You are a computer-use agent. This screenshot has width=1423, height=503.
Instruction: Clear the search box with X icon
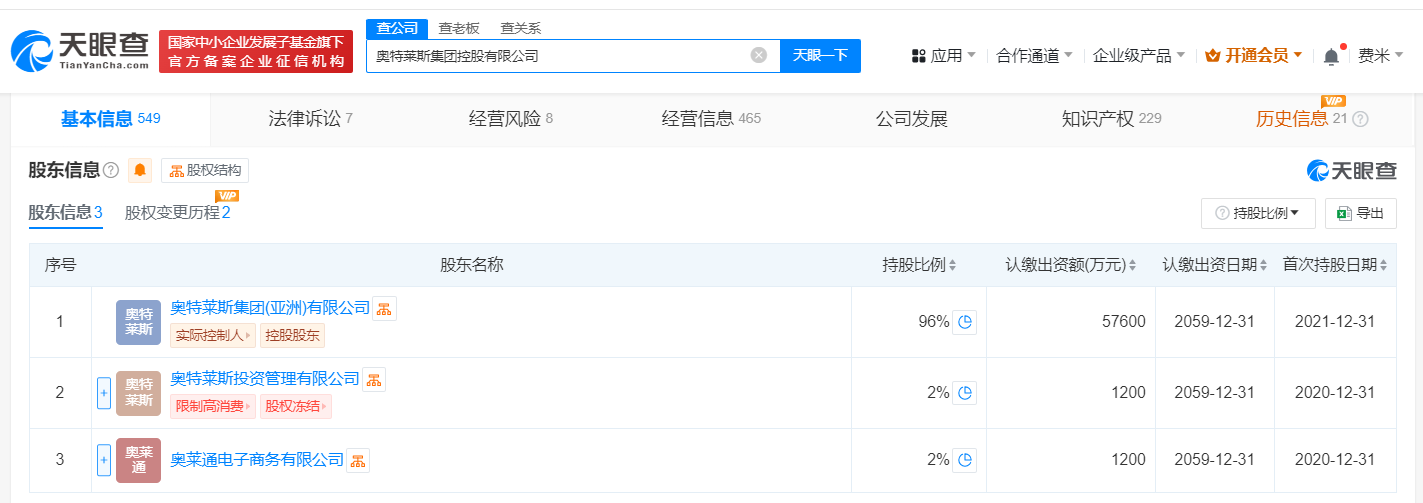759,55
